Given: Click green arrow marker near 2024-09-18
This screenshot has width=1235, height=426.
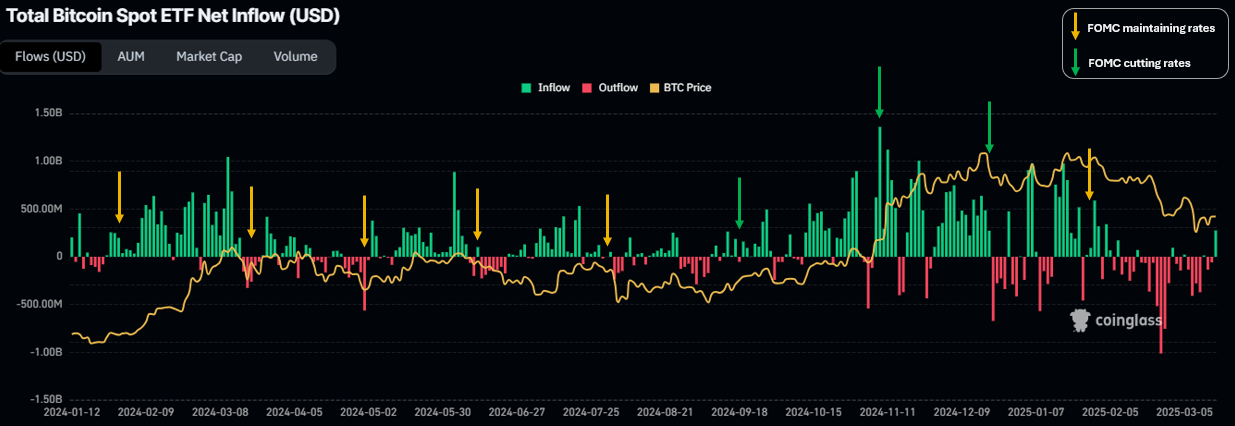Looking at the screenshot, I should (x=739, y=203).
